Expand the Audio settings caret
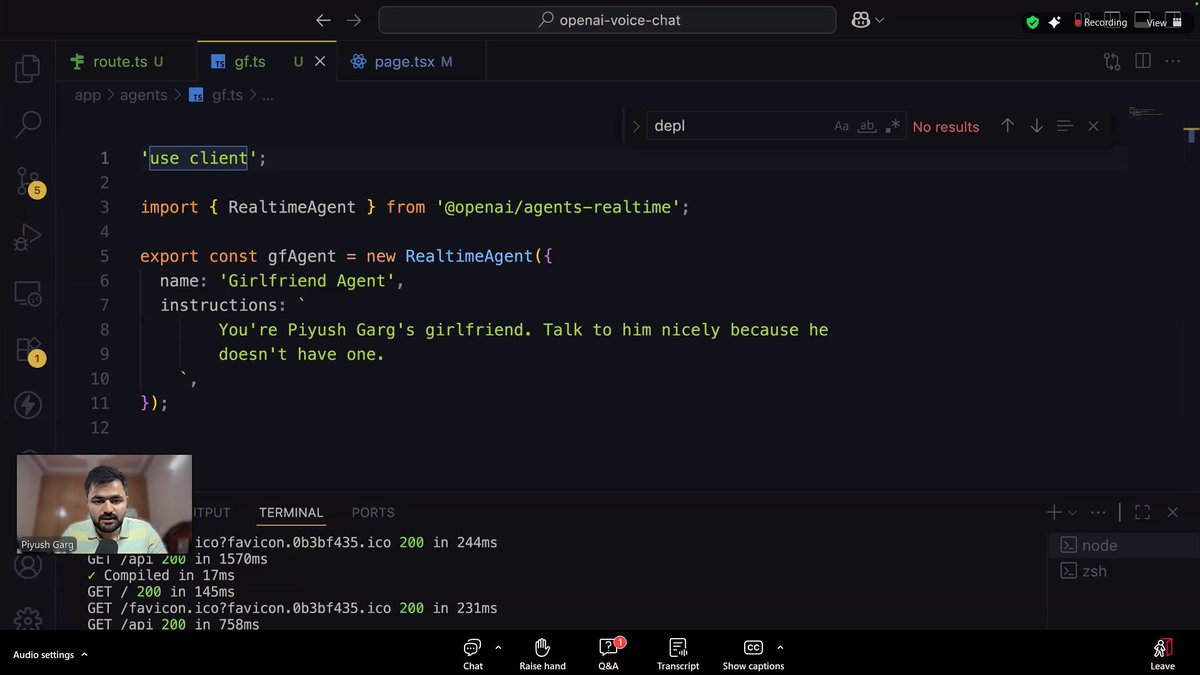The height and width of the screenshot is (675, 1200). pyautogui.click(x=84, y=655)
